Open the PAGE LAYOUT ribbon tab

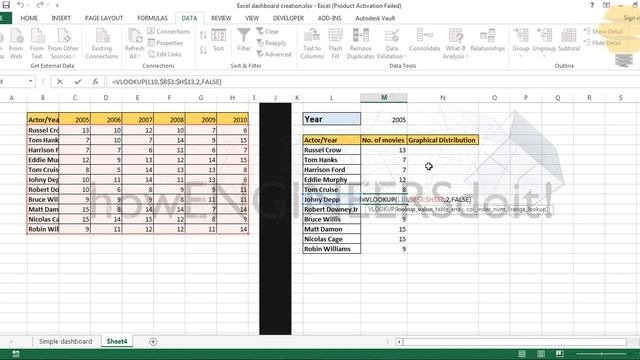point(104,18)
